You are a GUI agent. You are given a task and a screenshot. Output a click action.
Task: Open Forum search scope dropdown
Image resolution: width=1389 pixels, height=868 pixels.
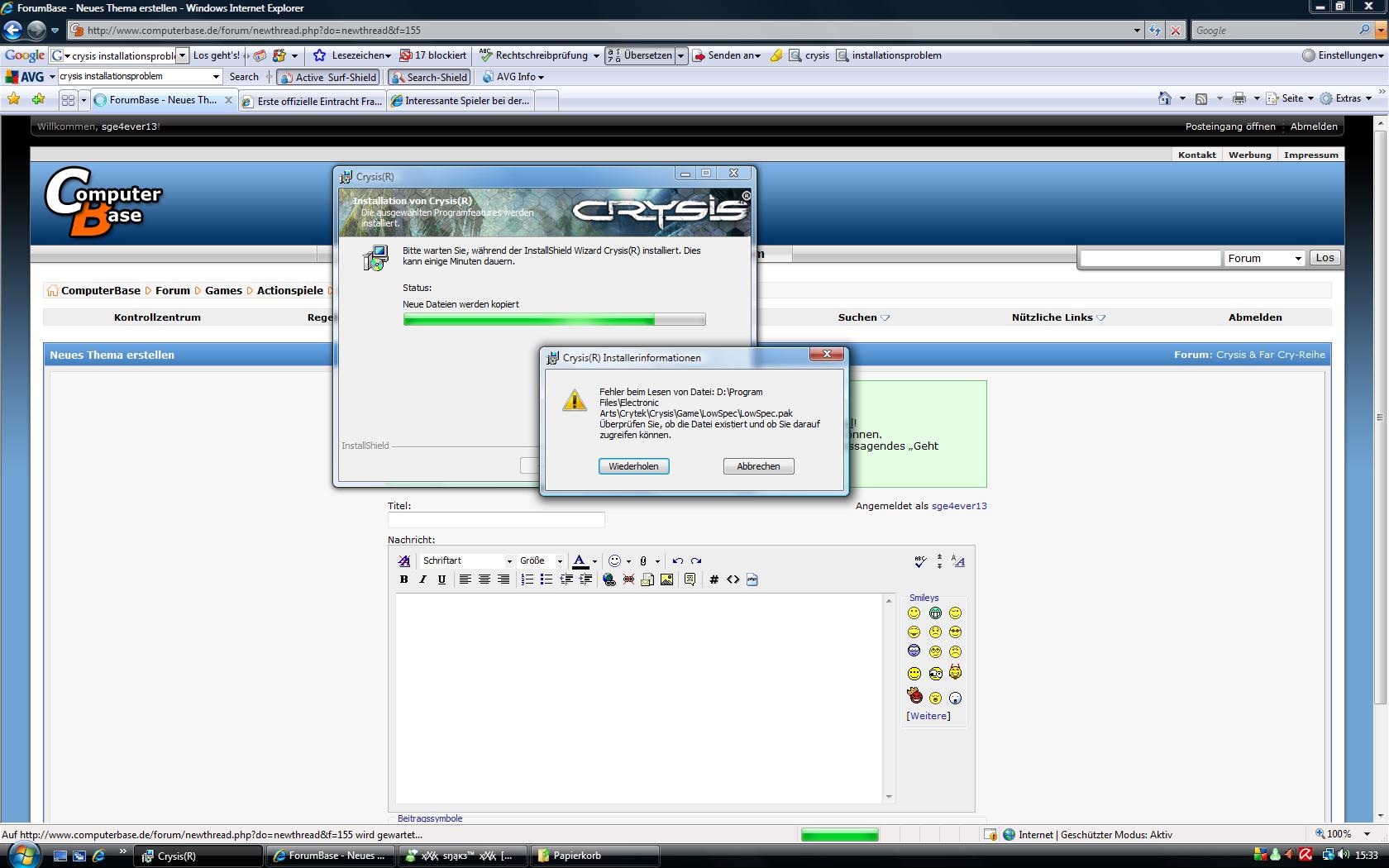[1263, 258]
